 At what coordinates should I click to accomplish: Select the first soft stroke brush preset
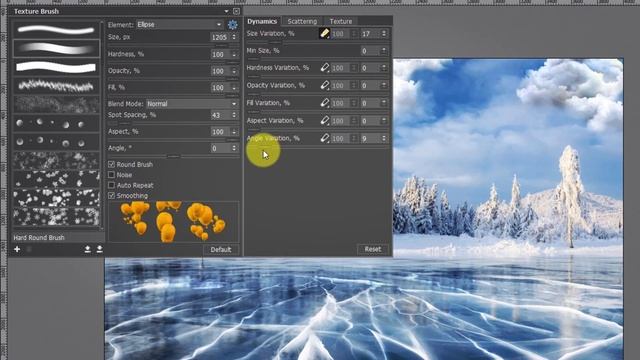click(56, 30)
